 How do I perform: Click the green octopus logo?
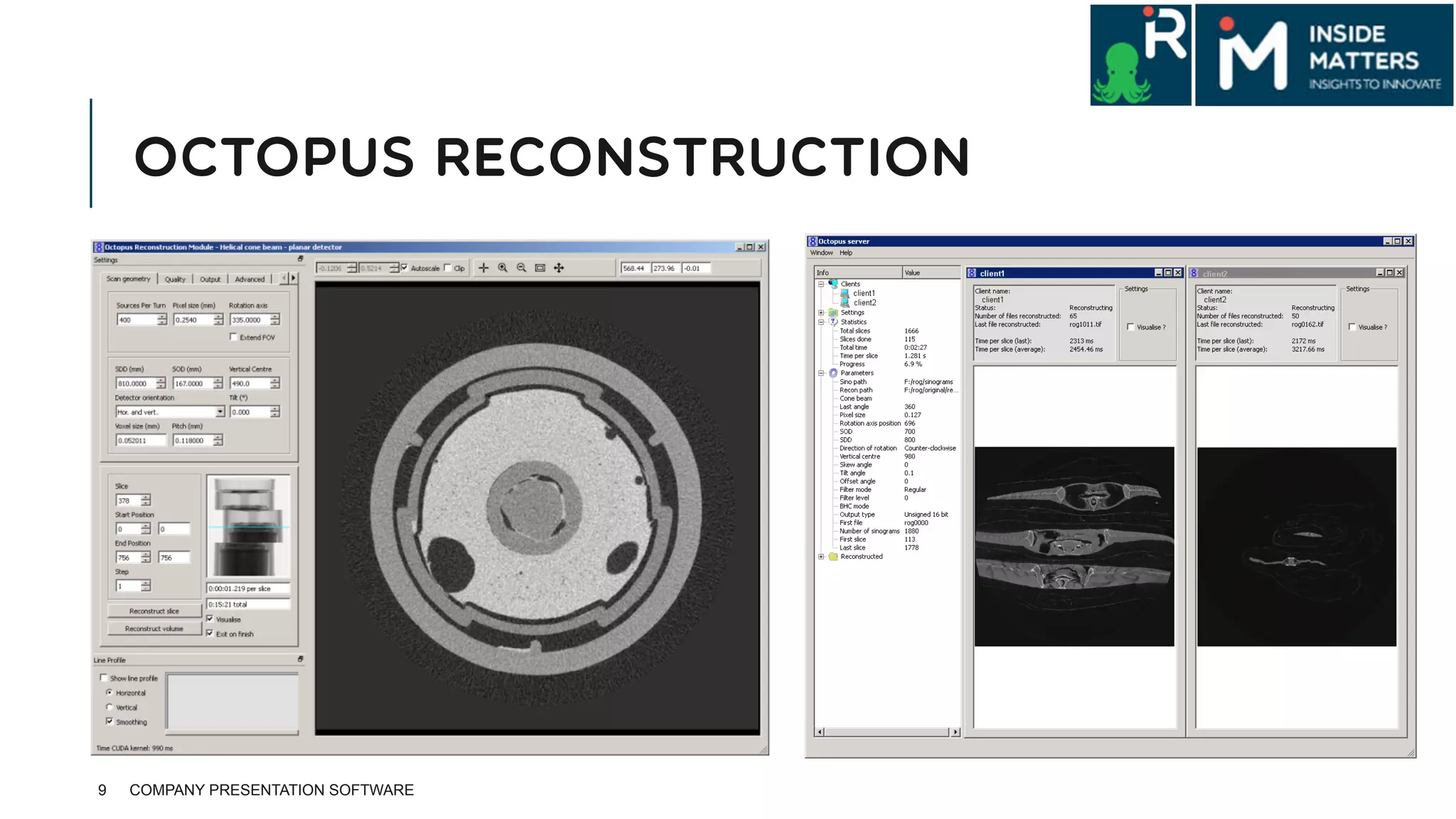point(1140,55)
